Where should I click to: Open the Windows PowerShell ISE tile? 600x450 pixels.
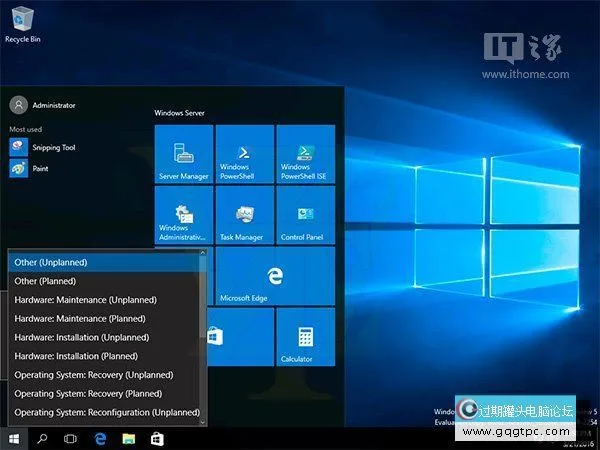coord(304,154)
